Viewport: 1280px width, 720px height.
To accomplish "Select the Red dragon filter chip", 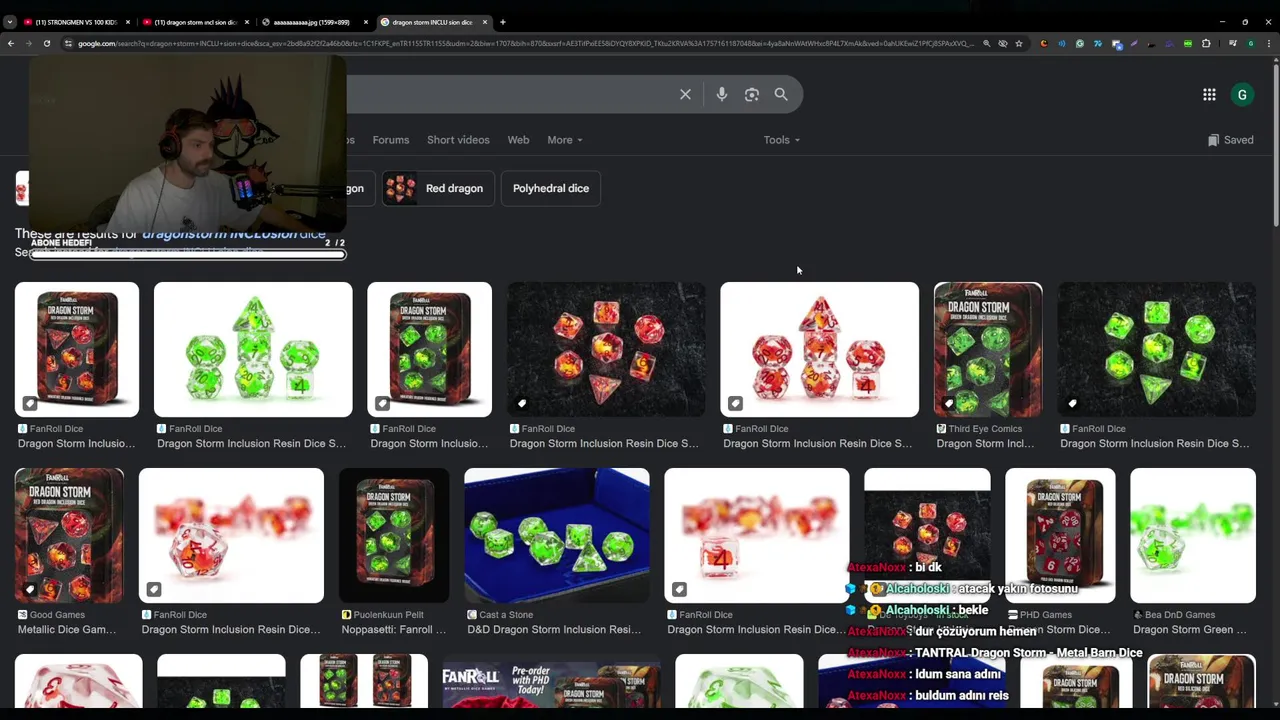I will (x=438, y=188).
